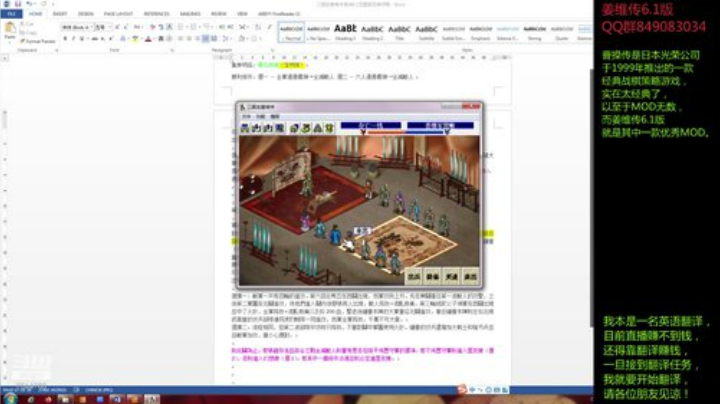Insert an Enclosed Character
720x404 pixels.
tap(169, 39)
